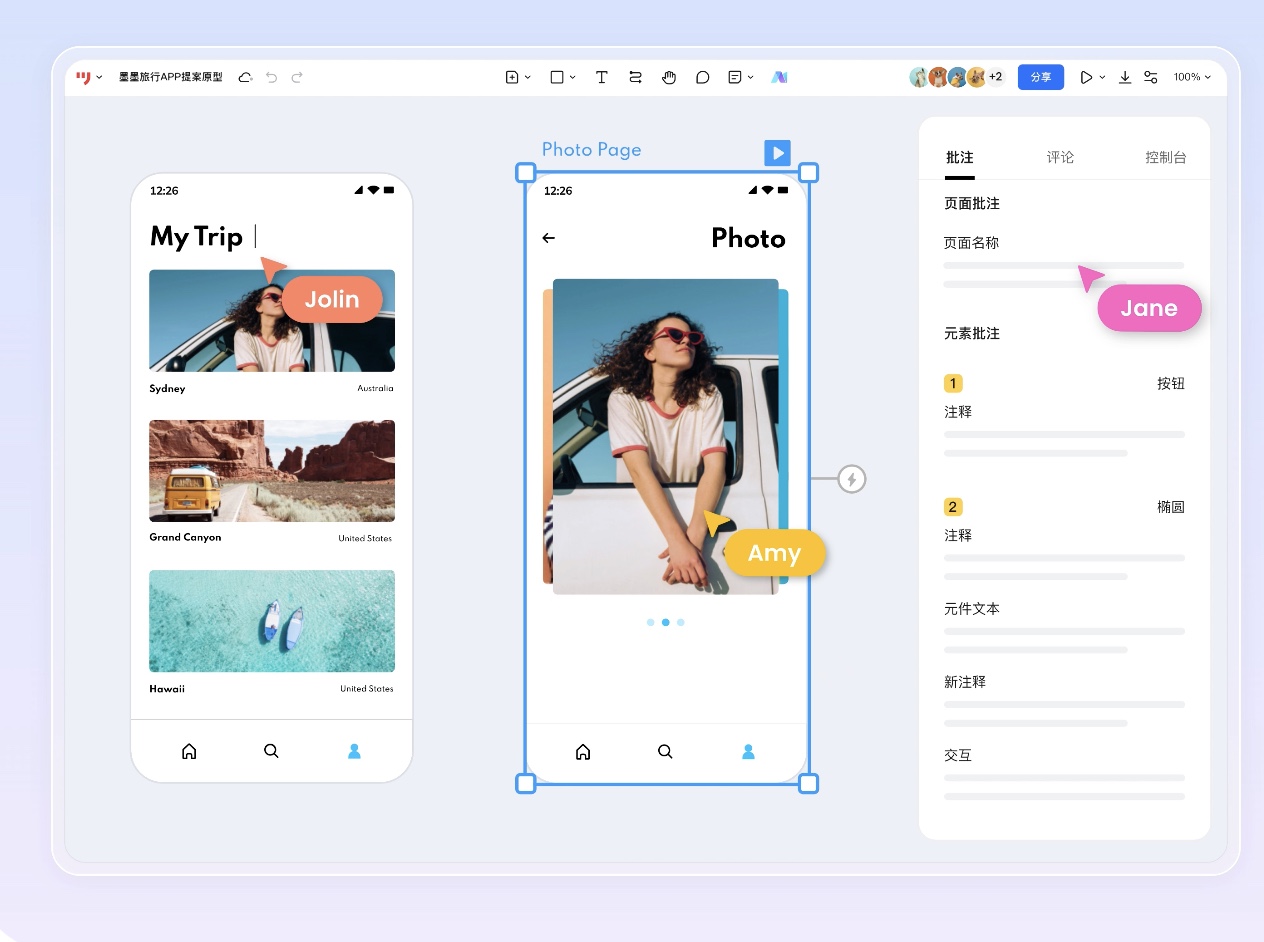Open the Modao logo main menu
The width and height of the screenshot is (1264, 942).
coord(84,77)
